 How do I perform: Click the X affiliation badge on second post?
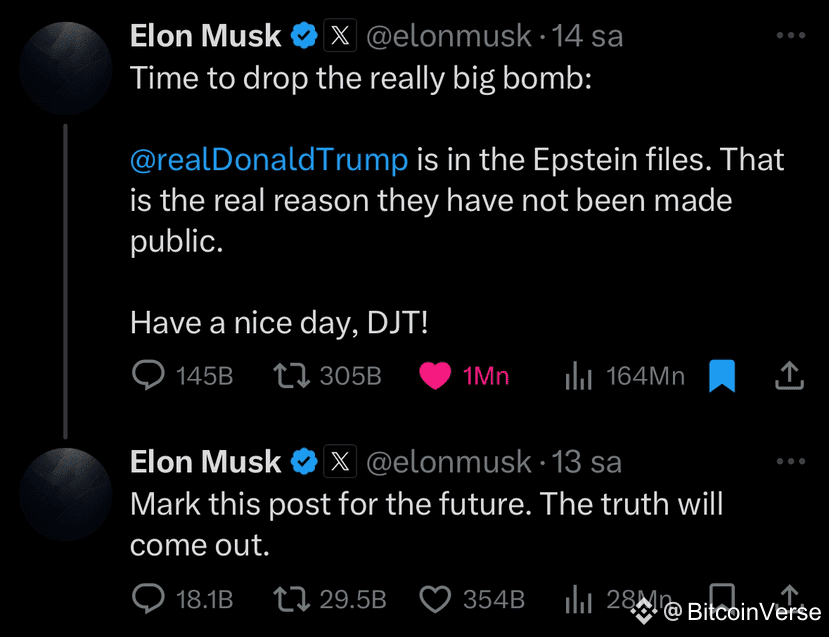(340, 461)
